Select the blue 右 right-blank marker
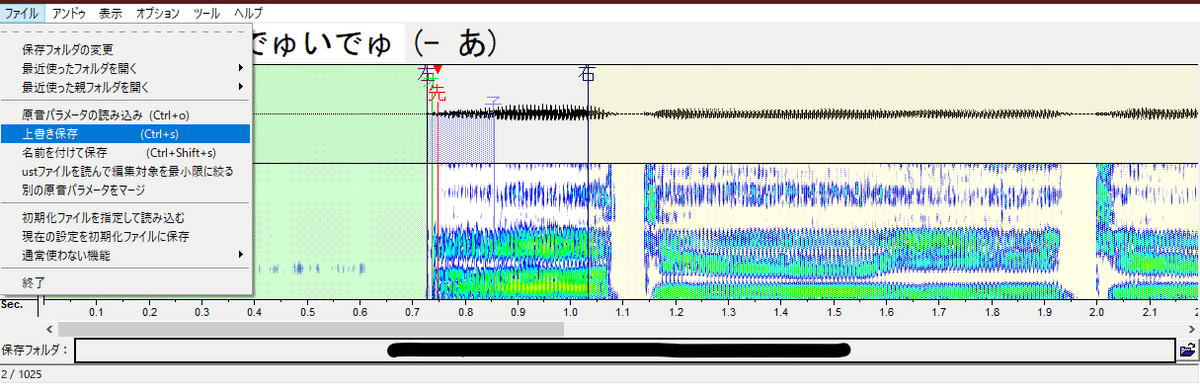Screen dimensions: 1200x384 [587, 73]
